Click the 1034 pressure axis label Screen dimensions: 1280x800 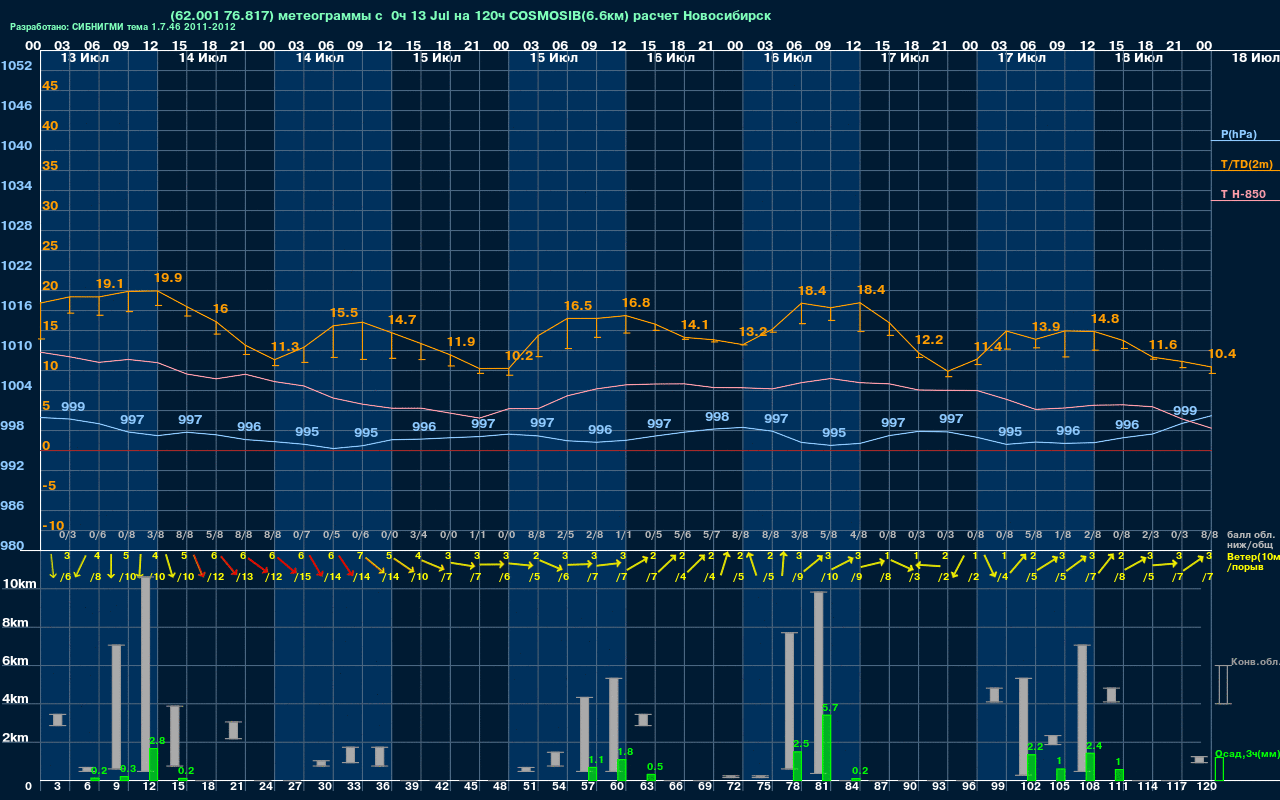pyautogui.click(x=16, y=186)
